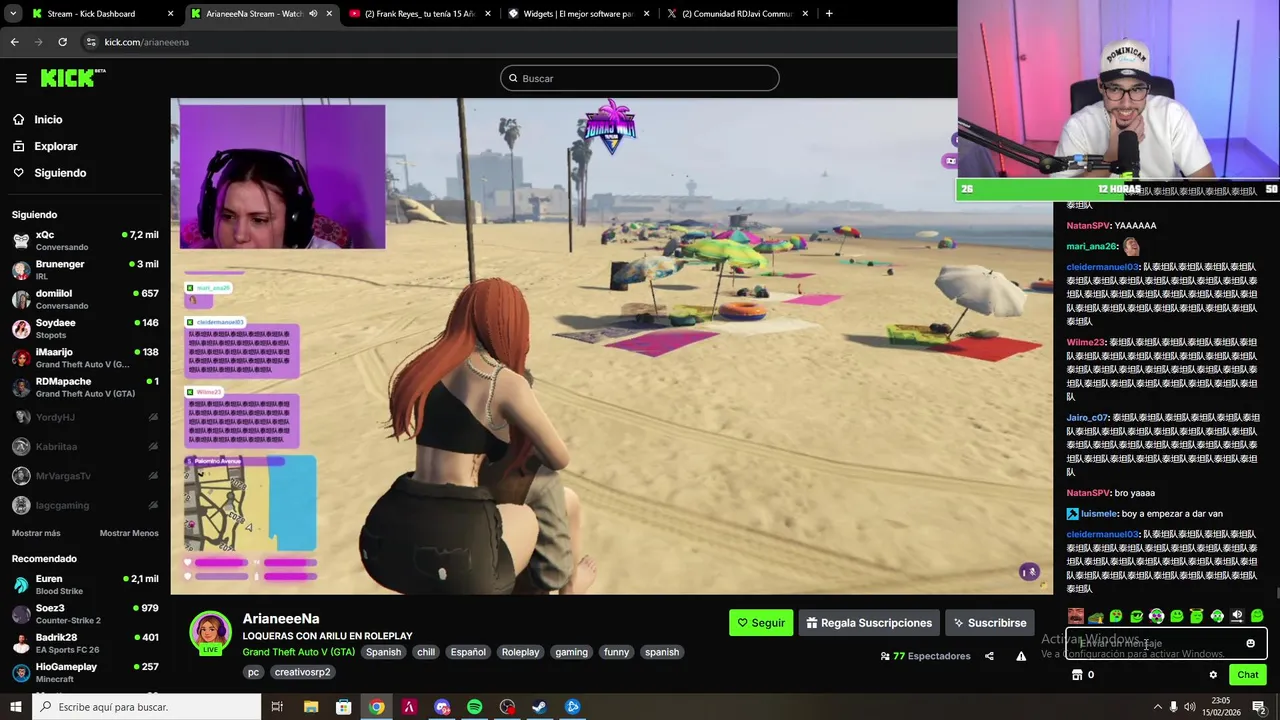Close the ArianeeeNa Stream tab
The image size is (1280, 720).
329,14
